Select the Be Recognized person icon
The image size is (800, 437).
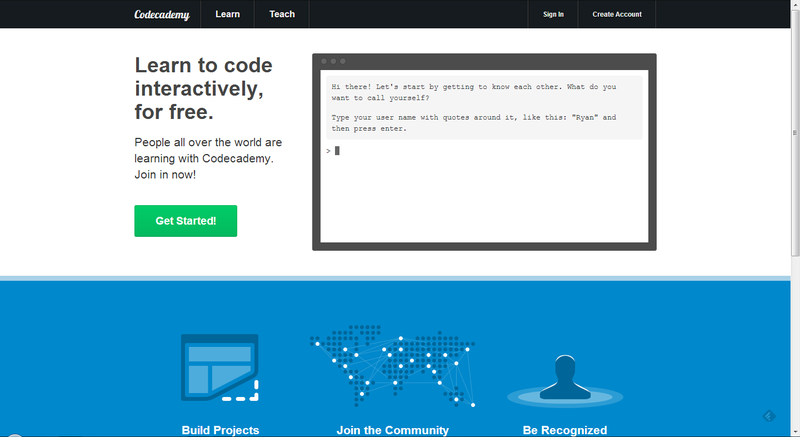(x=565, y=380)
